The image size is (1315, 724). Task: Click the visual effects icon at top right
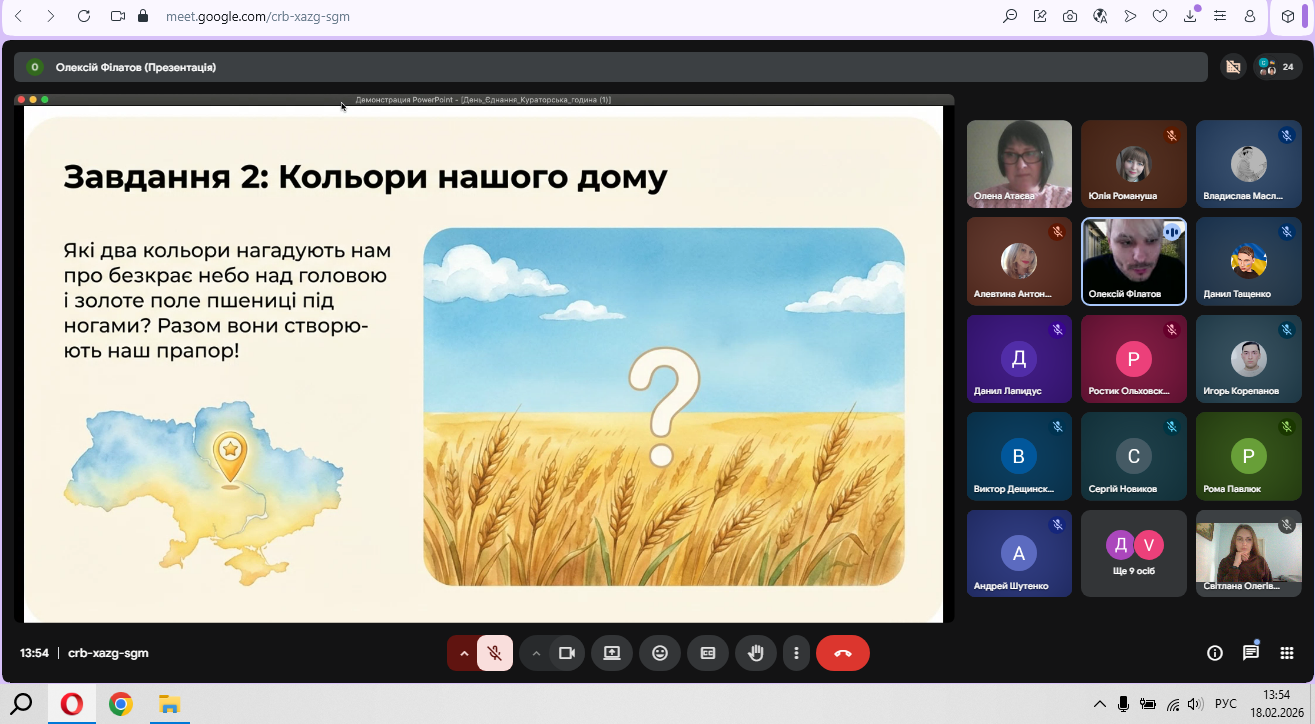(1233, 67)
